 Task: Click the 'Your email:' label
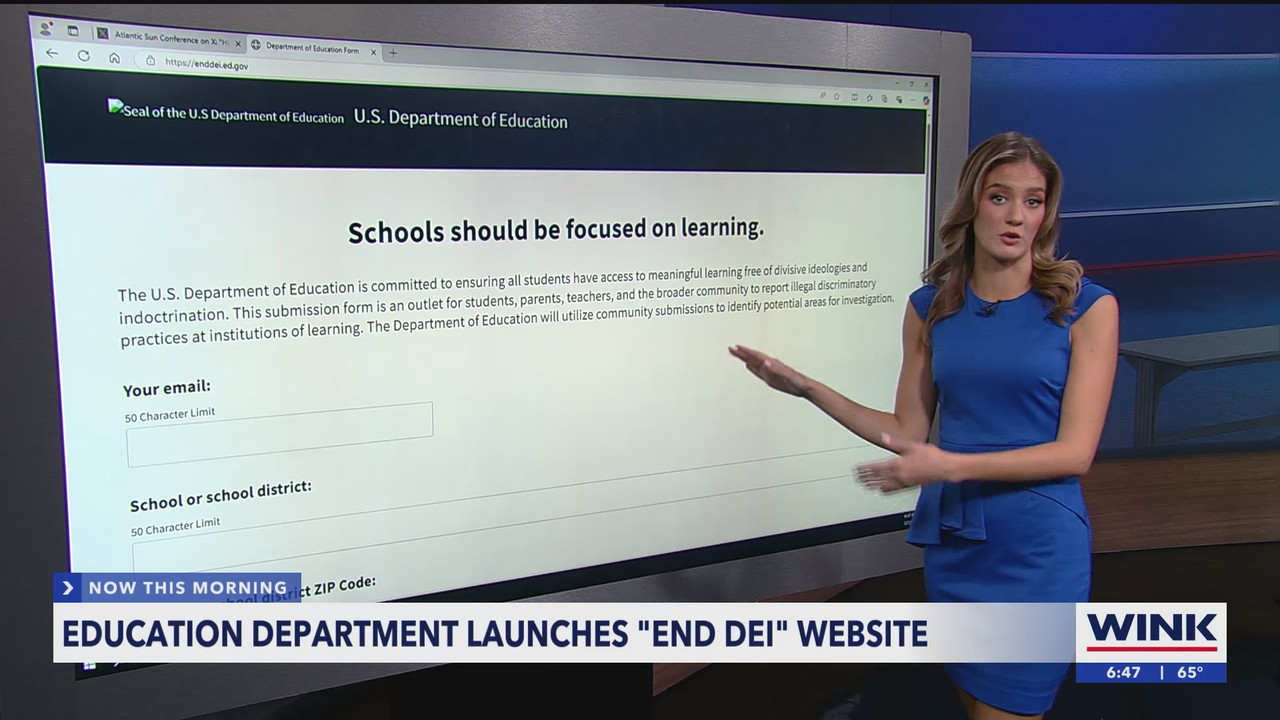point(167,388)
